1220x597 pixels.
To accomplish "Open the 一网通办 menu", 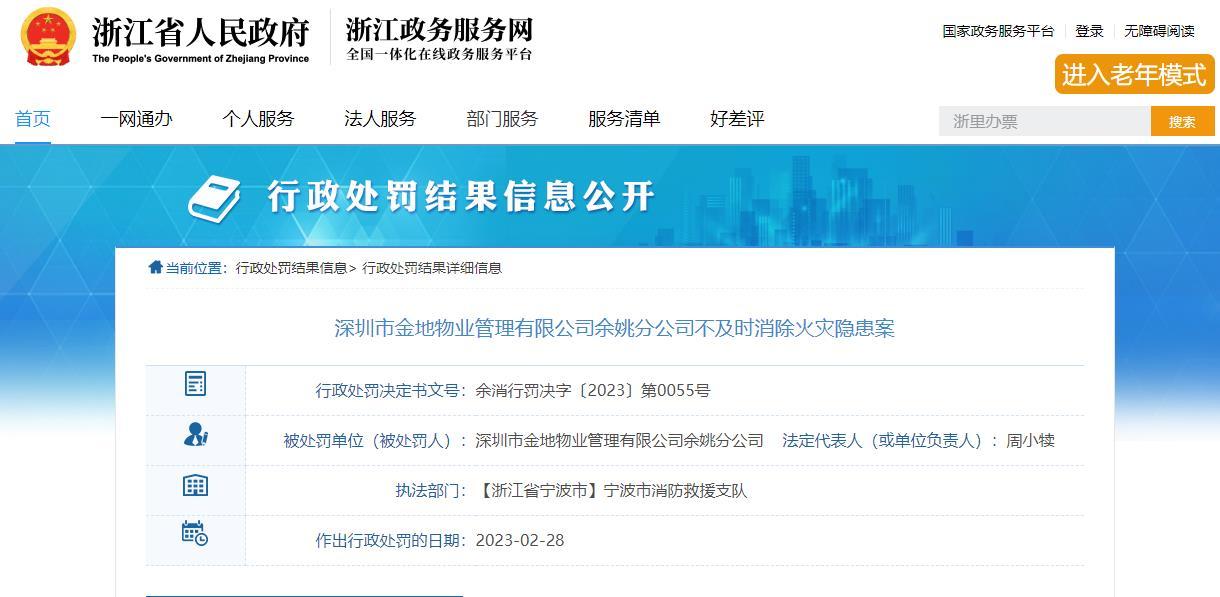I will (x=136, y=119).
